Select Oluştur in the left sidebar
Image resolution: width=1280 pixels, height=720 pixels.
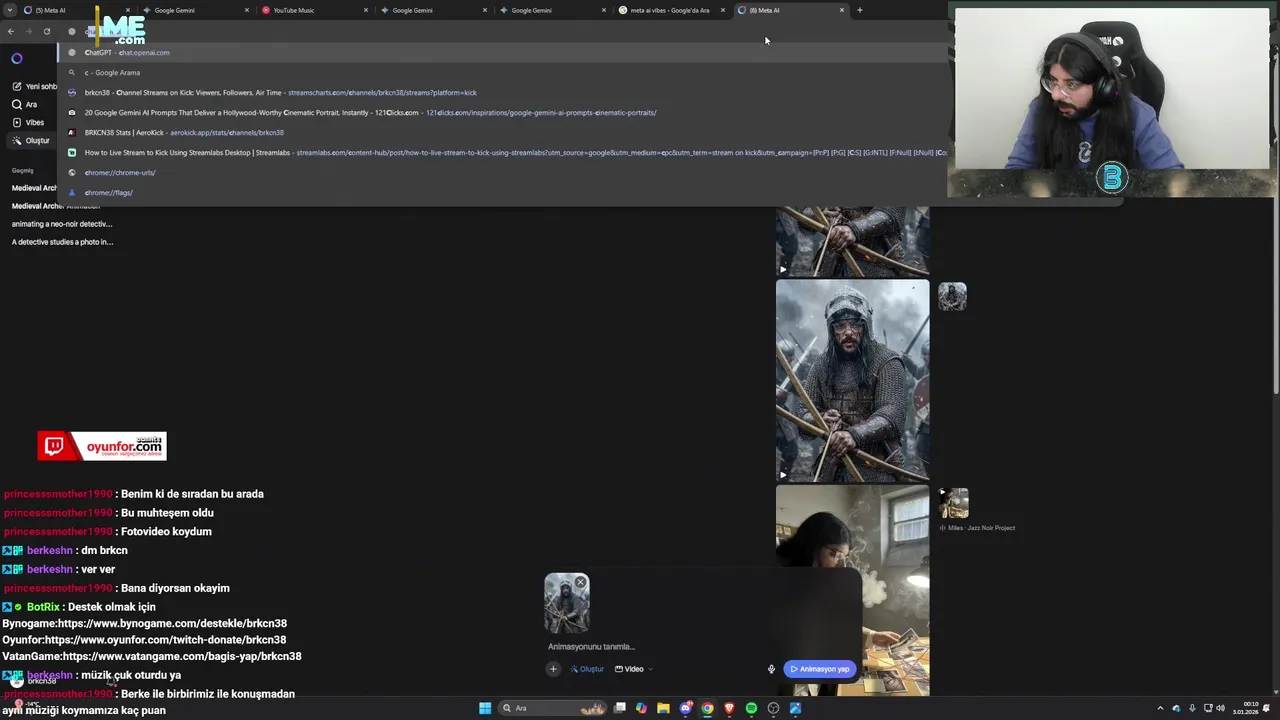click(x=31, y=141)
